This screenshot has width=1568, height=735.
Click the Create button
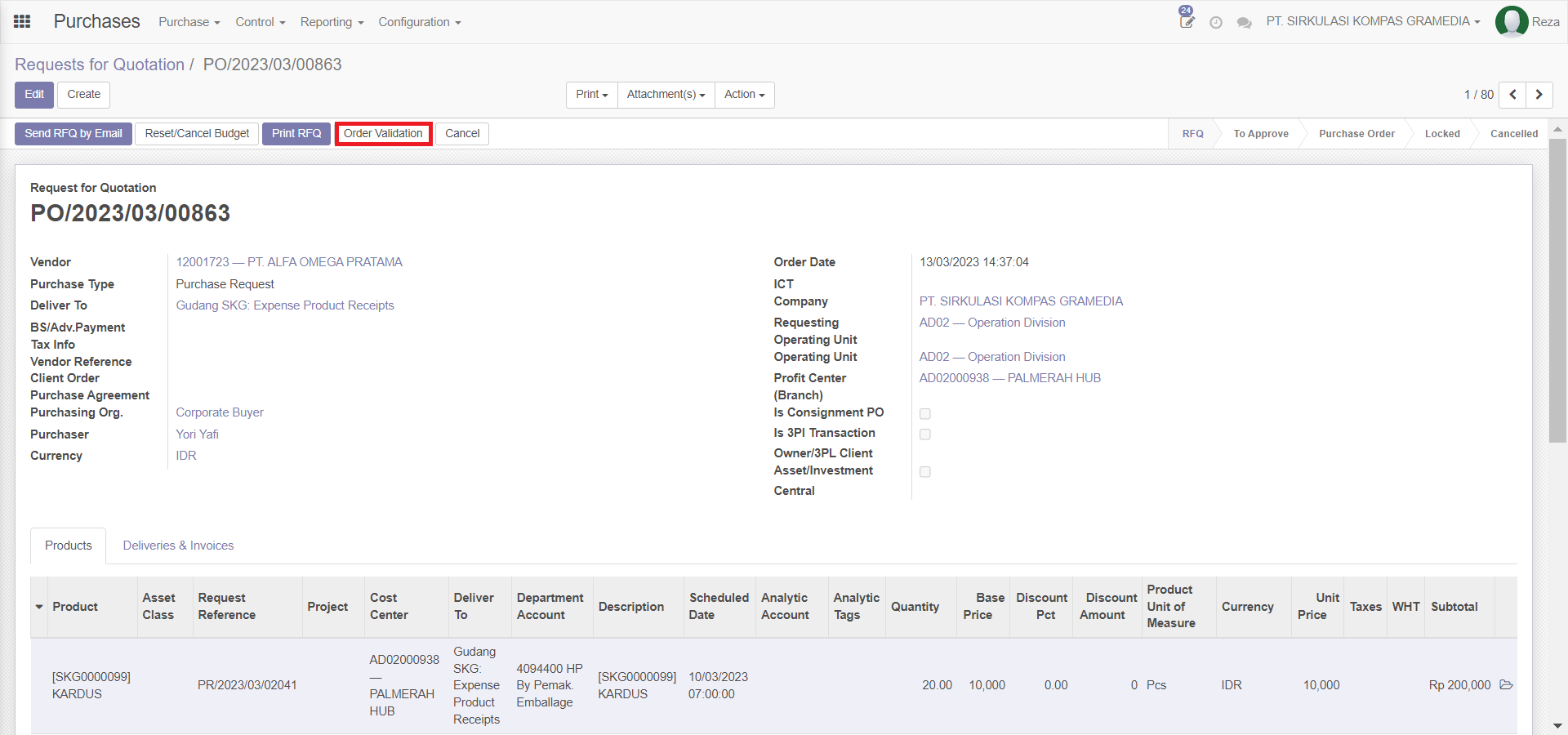coord(84,95)
